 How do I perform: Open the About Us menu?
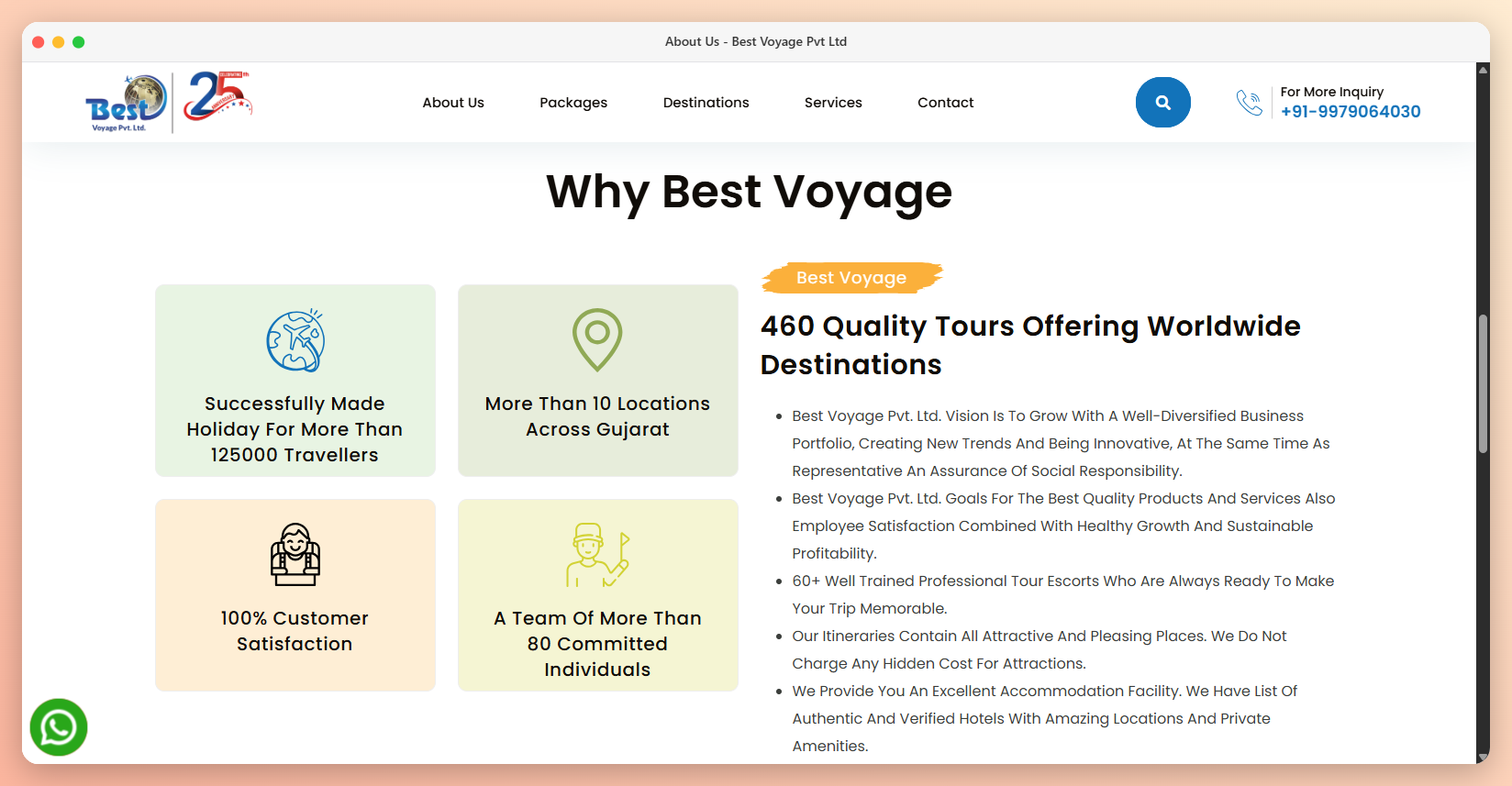click(x=453, y=103)
